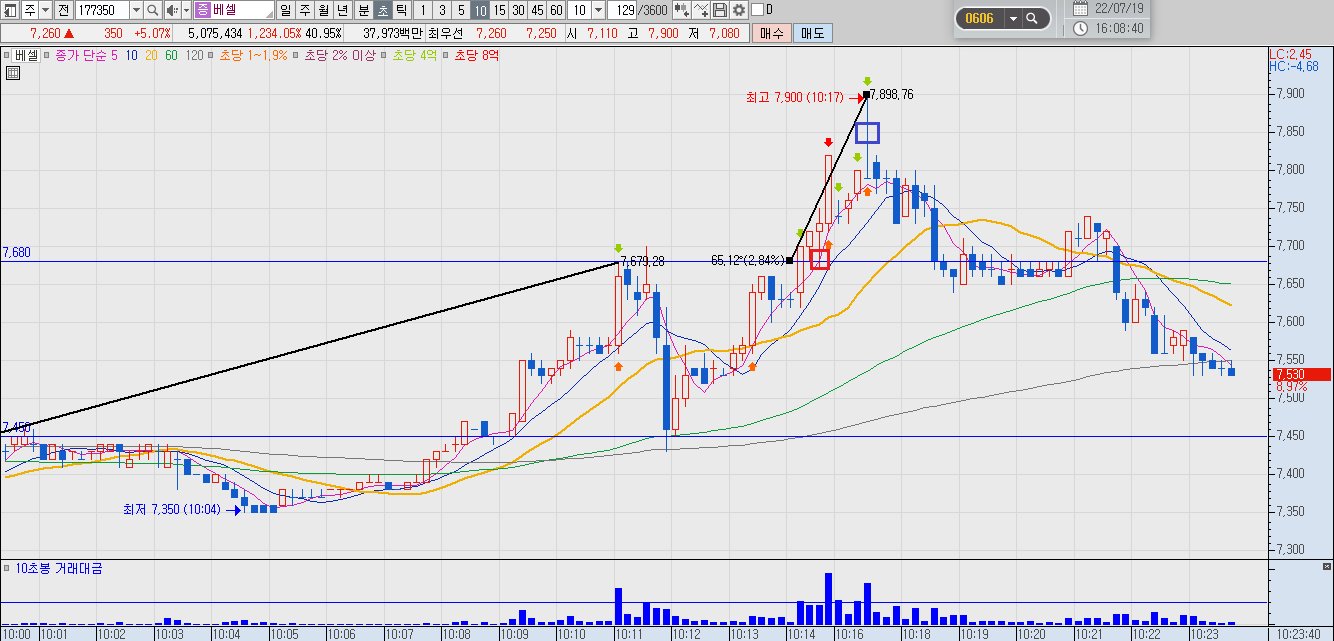Viewport: 1334px width, 641px height.
Task: Open the stock code 177350 history dropdown
Action: point(136,10)
